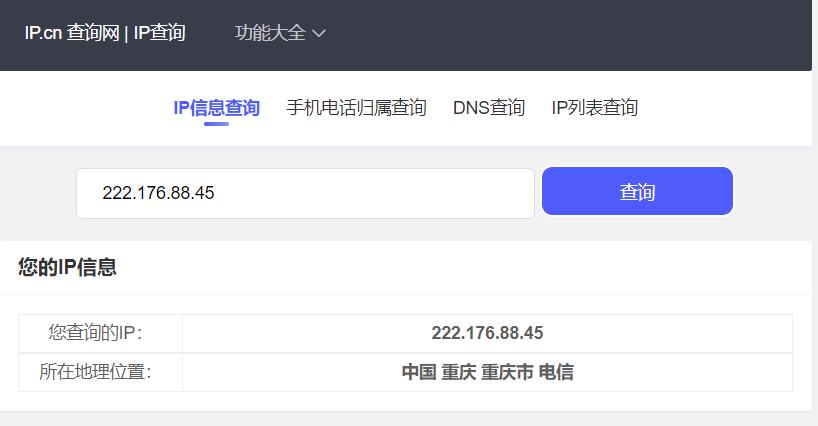
Task: Open the 手机电话归属查询 tab
Action: click(x=356, y=108)
